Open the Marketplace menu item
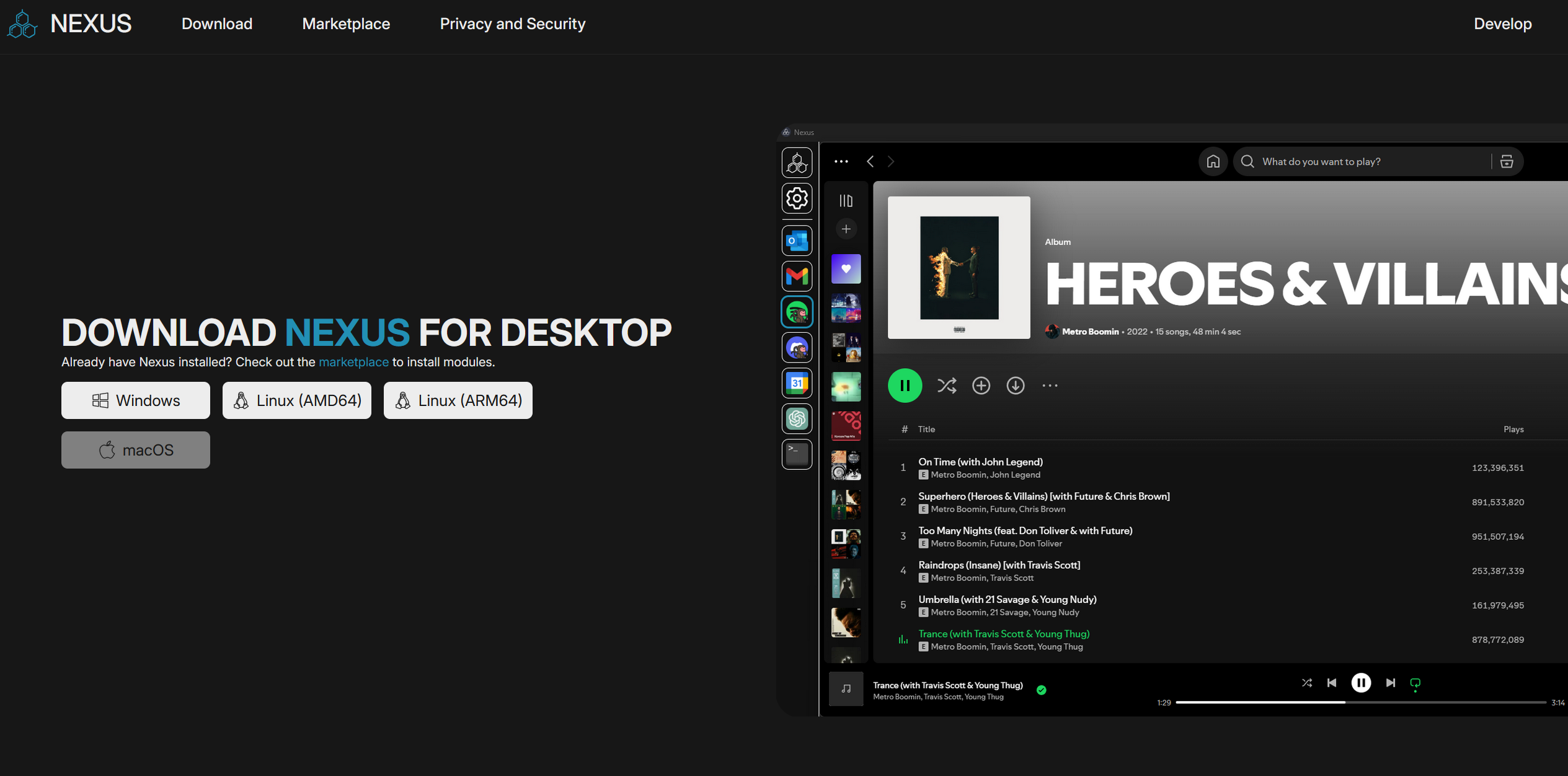This screenshot has width=1568, height=776. [345, 24]
